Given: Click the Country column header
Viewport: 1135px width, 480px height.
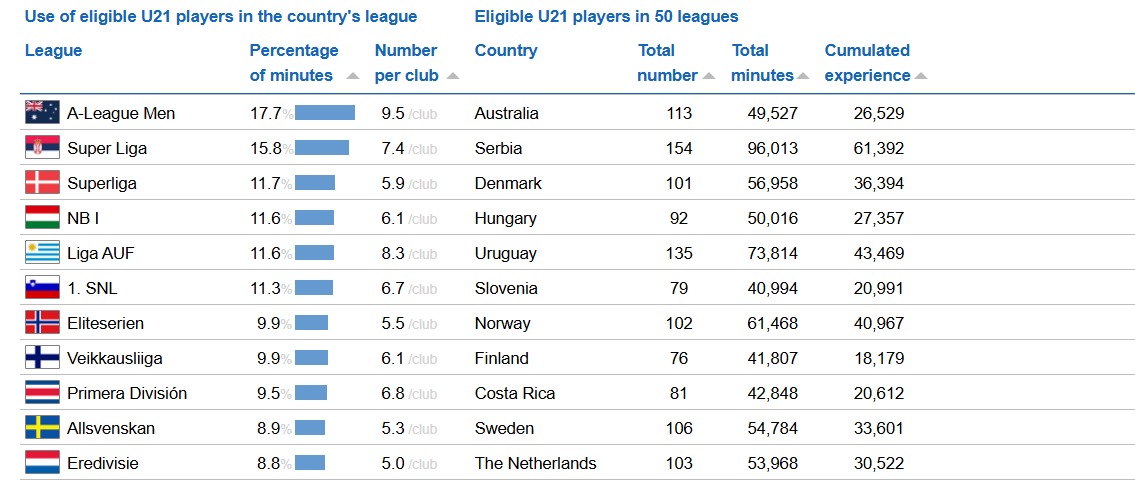Looking at the screenshot, I should point(506,50).
